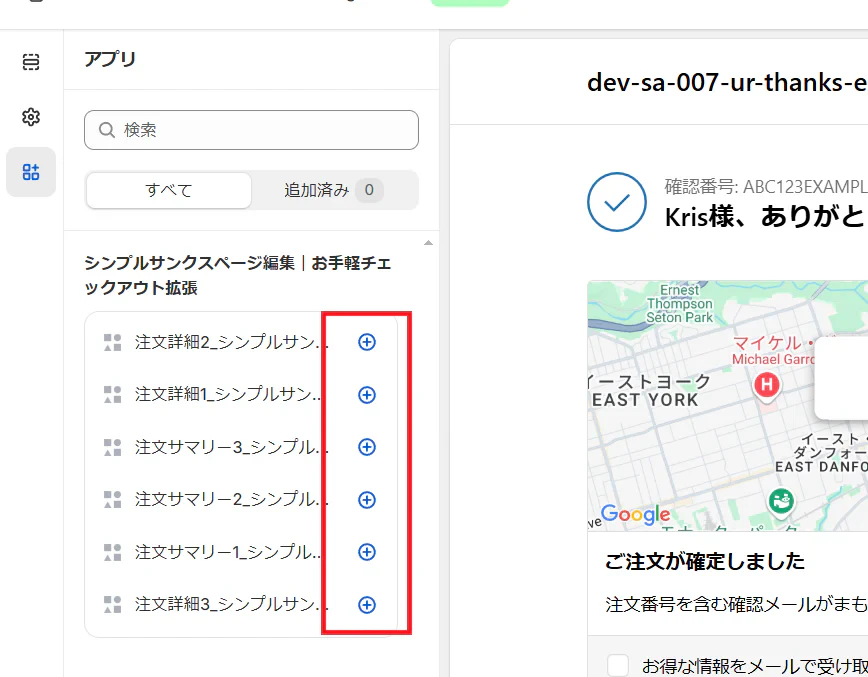Select the 注文サマリー1_シンプル list row text
Image resolution: width=868 pixels, height=677 pixels.
(x=228, y=552)
